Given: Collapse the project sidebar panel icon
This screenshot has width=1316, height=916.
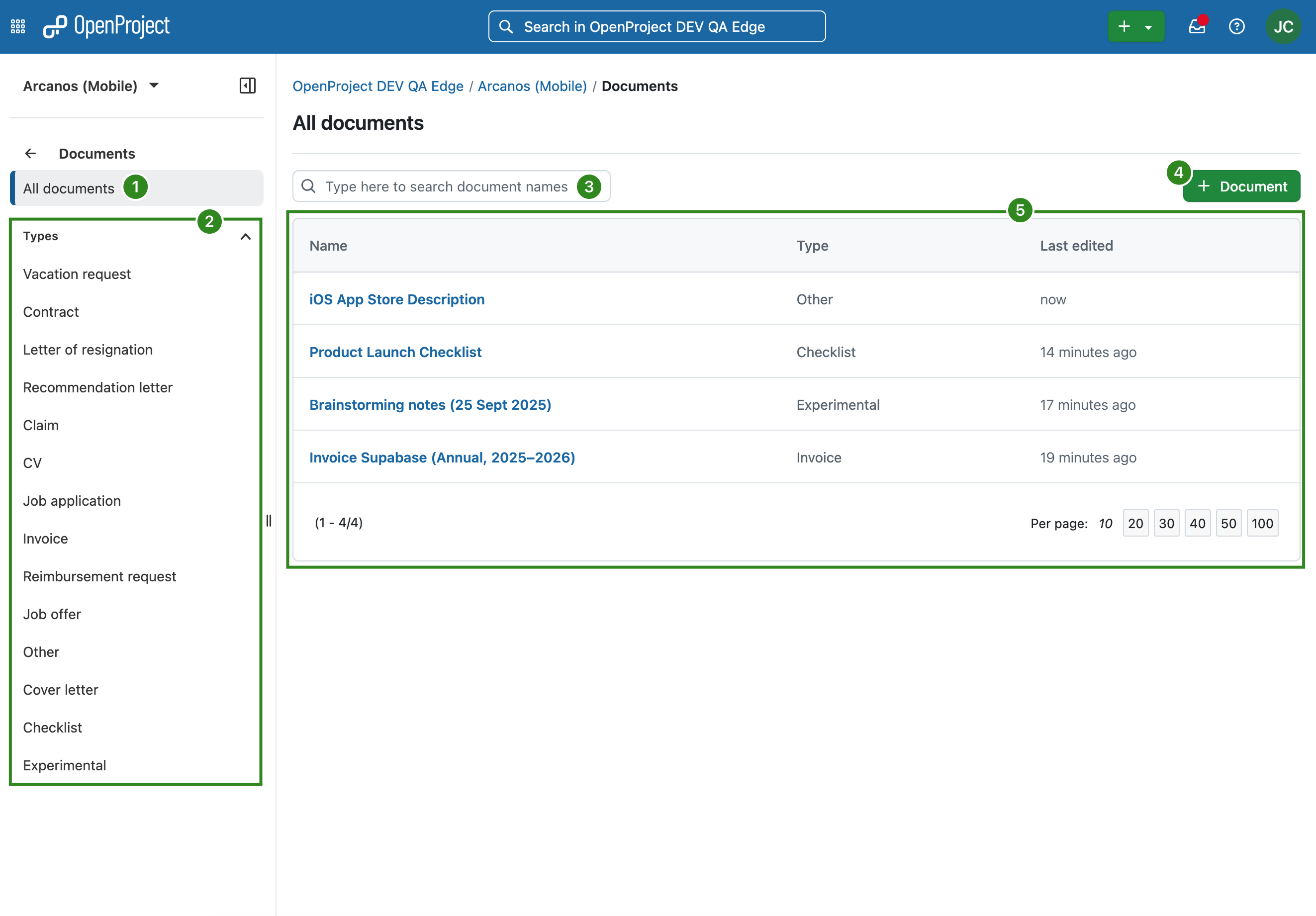Looking at the screenshot, I should pyautogui.click(x=248, y=86).
